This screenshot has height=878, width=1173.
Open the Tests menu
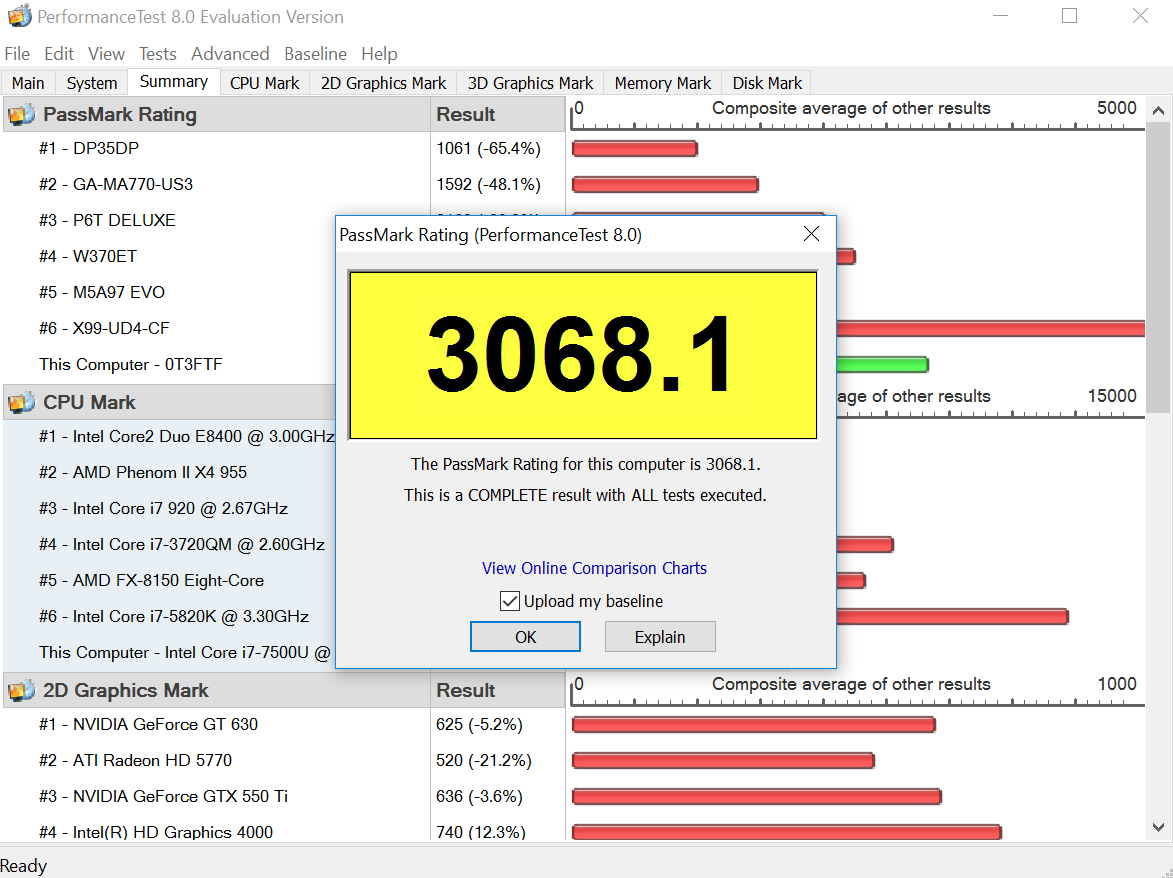[x=158, y=54]
